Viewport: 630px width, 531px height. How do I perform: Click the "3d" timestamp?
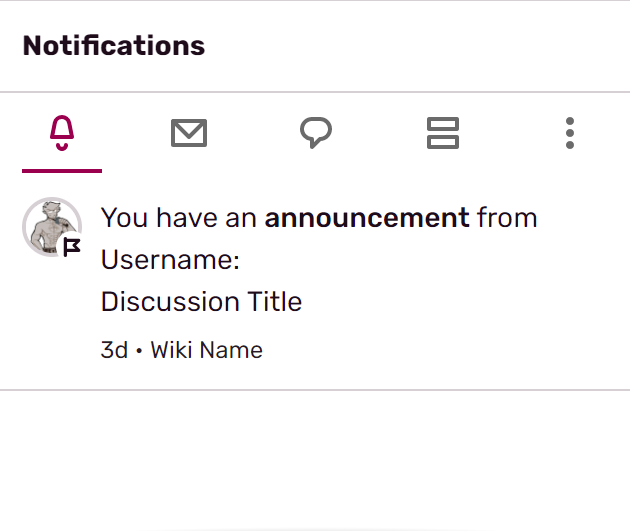tap(114, 350)
